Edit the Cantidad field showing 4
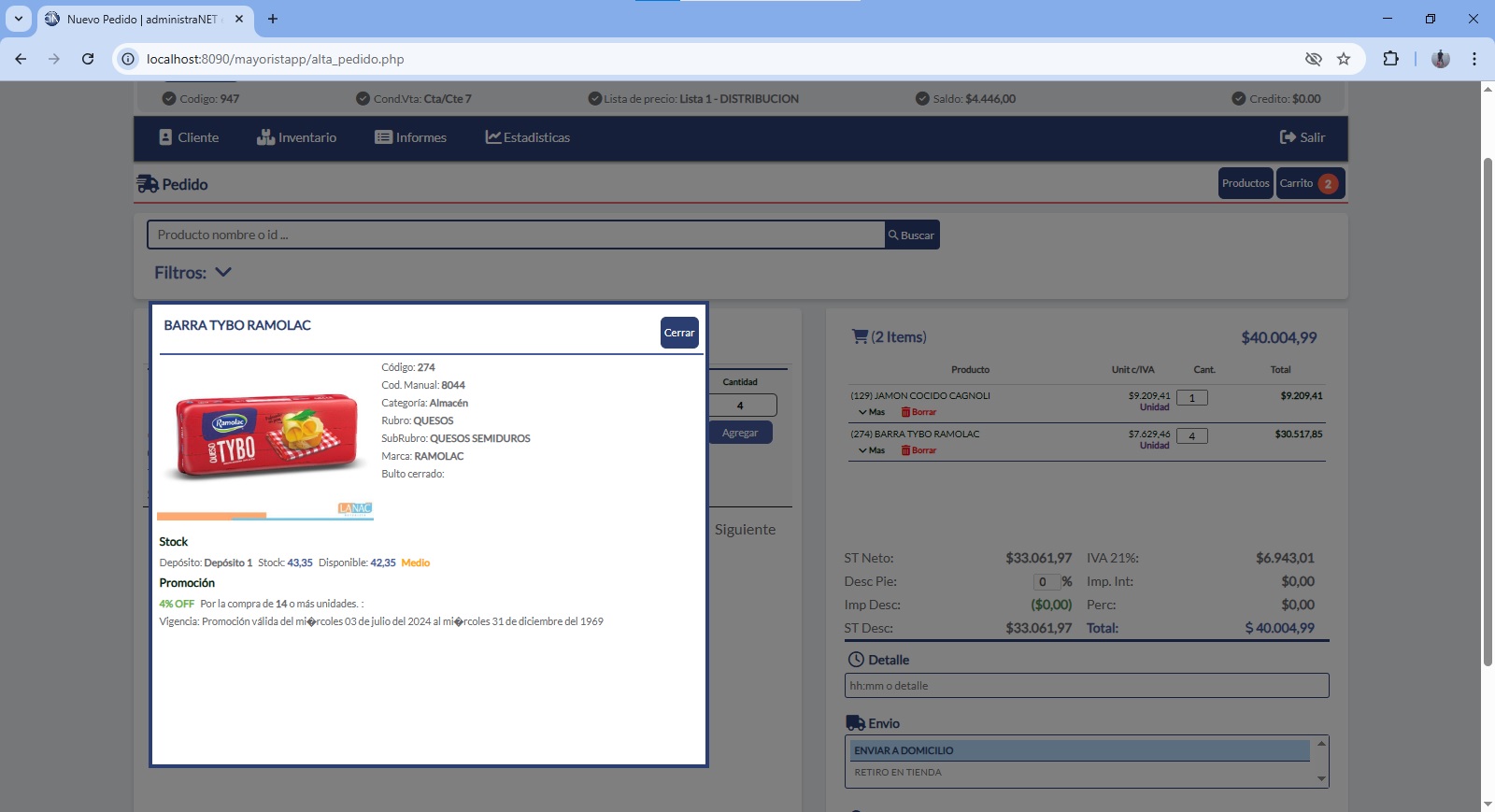The height and width of the screenshot is (812, 1495). 742,406
